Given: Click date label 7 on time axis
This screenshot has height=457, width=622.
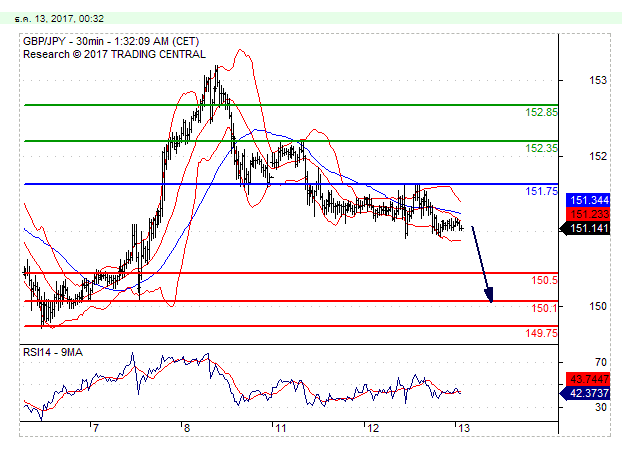Looking at the screenshot, I should click(95, 428).
